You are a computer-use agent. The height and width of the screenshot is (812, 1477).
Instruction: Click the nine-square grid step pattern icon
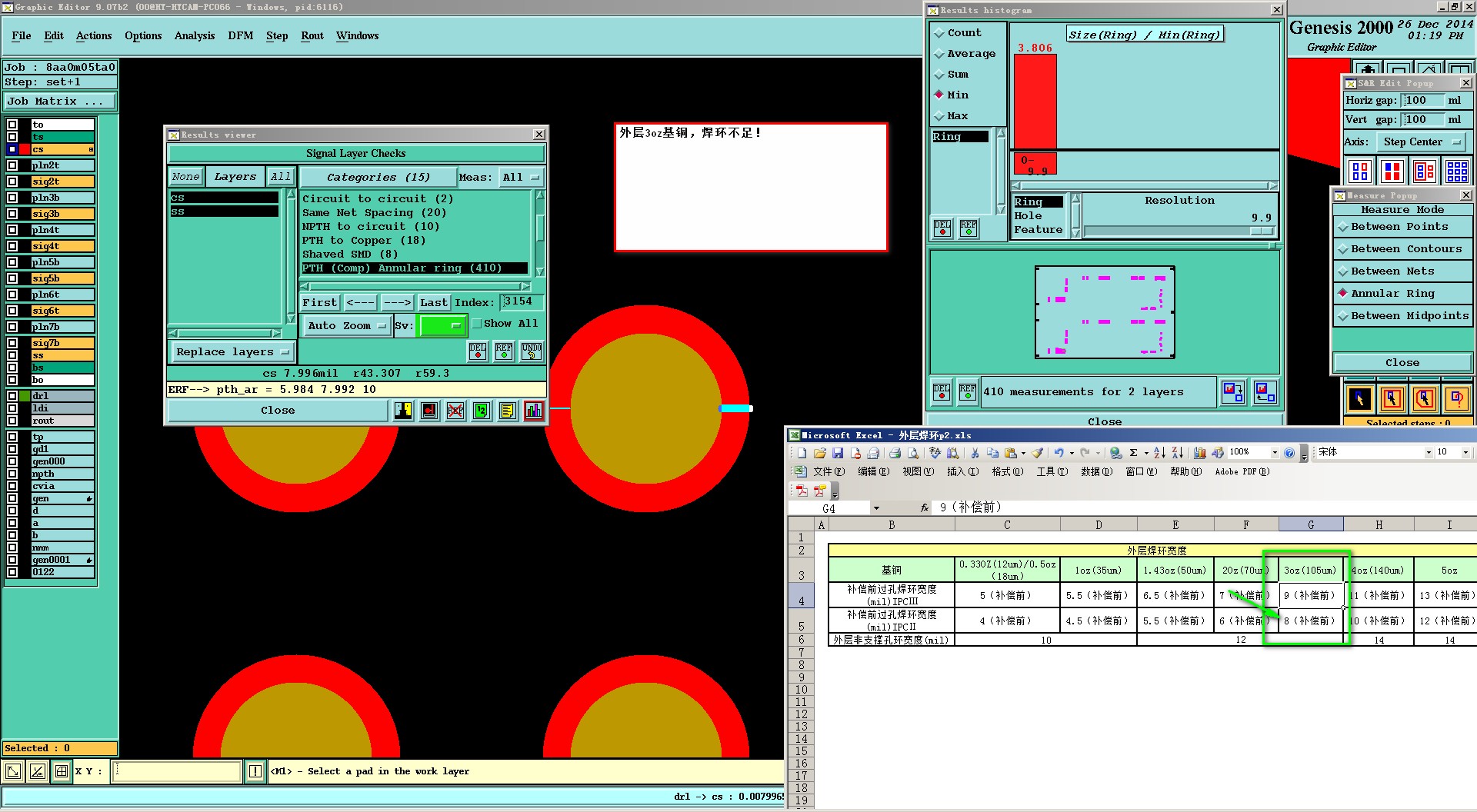[x=1456, y=171]
